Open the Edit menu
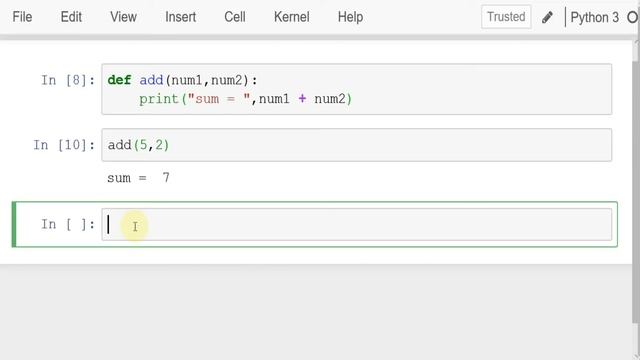The width and height of the screenshot is (640, 360). tap(71, 17)
